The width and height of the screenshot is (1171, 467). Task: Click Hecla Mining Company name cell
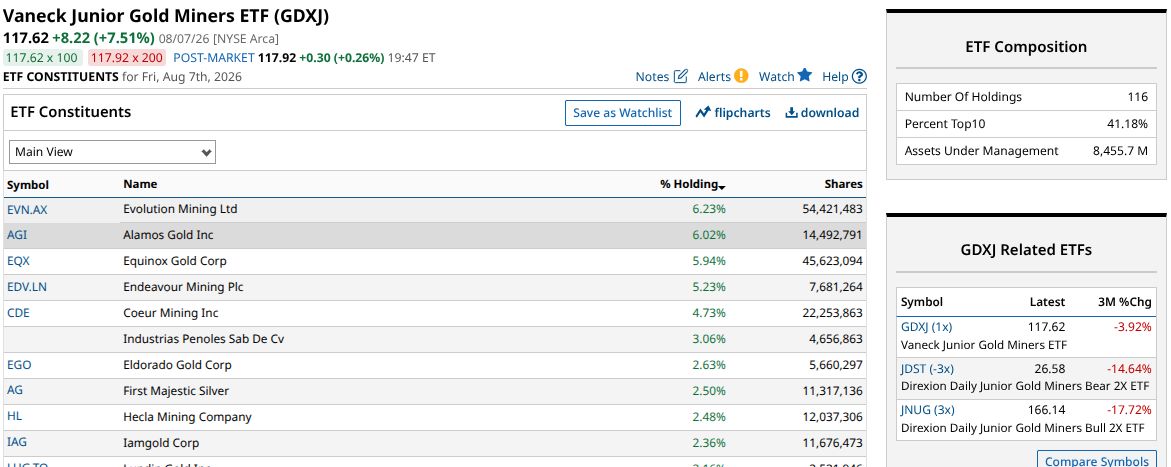coord(187,417)
